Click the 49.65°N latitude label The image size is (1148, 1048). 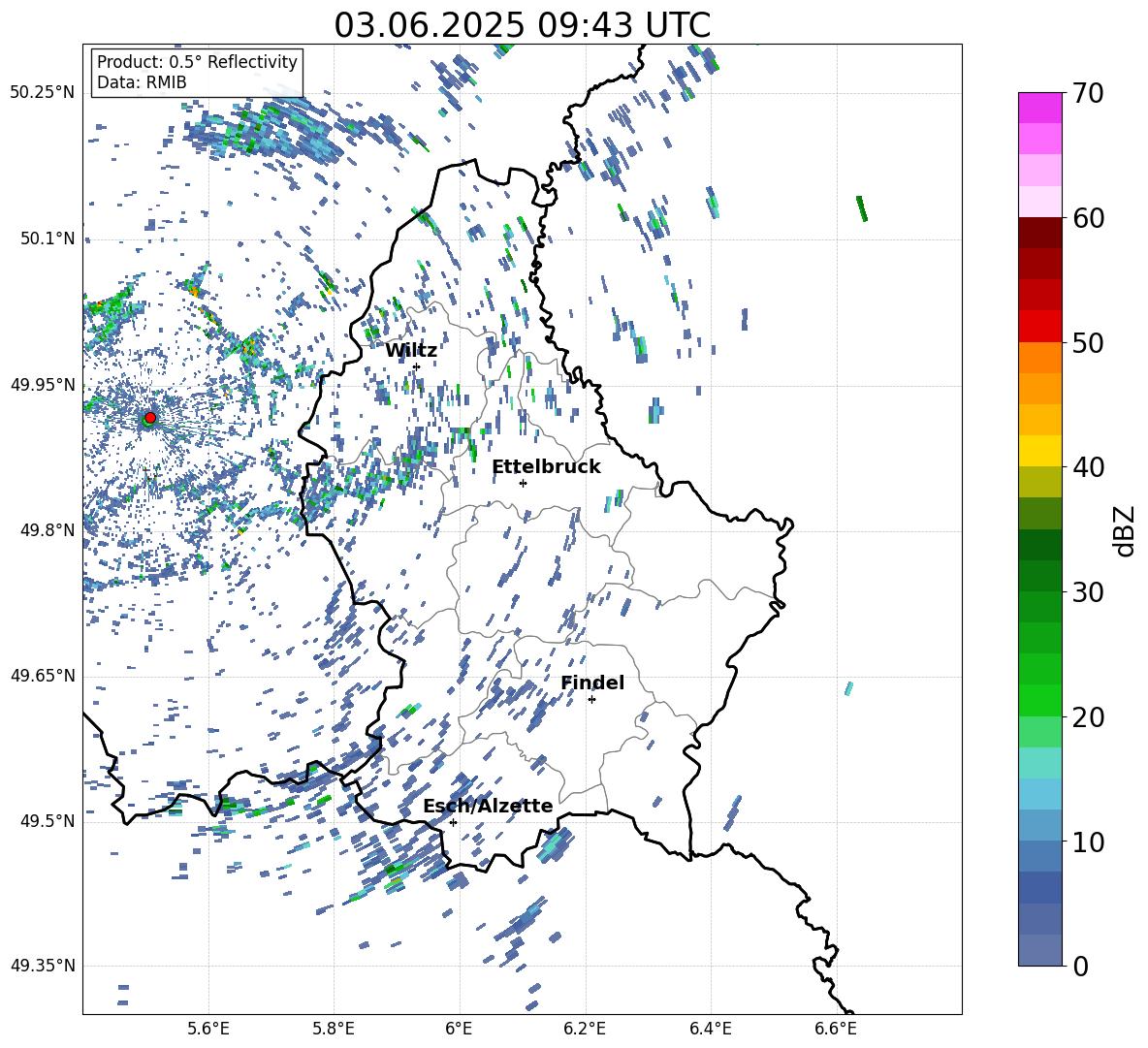[x=43, y=676]
